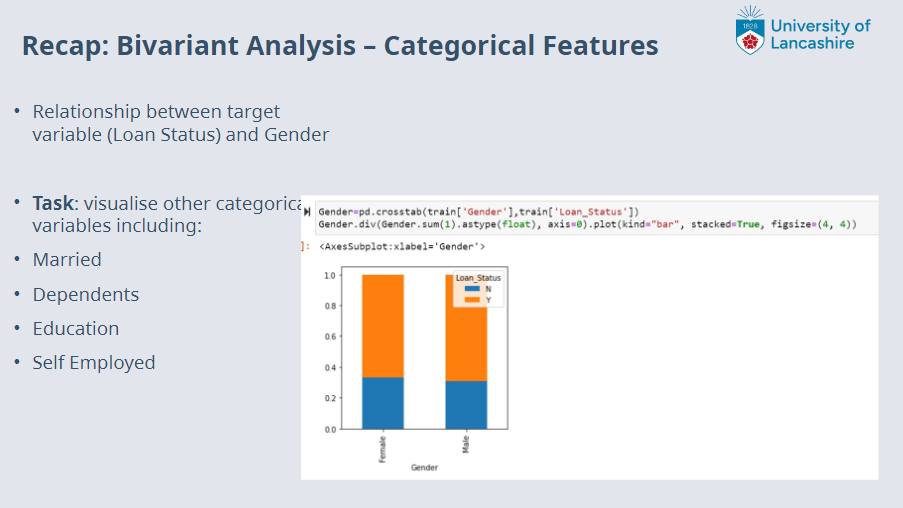Viewport: 903px width, 508px height.
Task: Click the 0.2 y-axis tick label
Action: pos(330,398)
